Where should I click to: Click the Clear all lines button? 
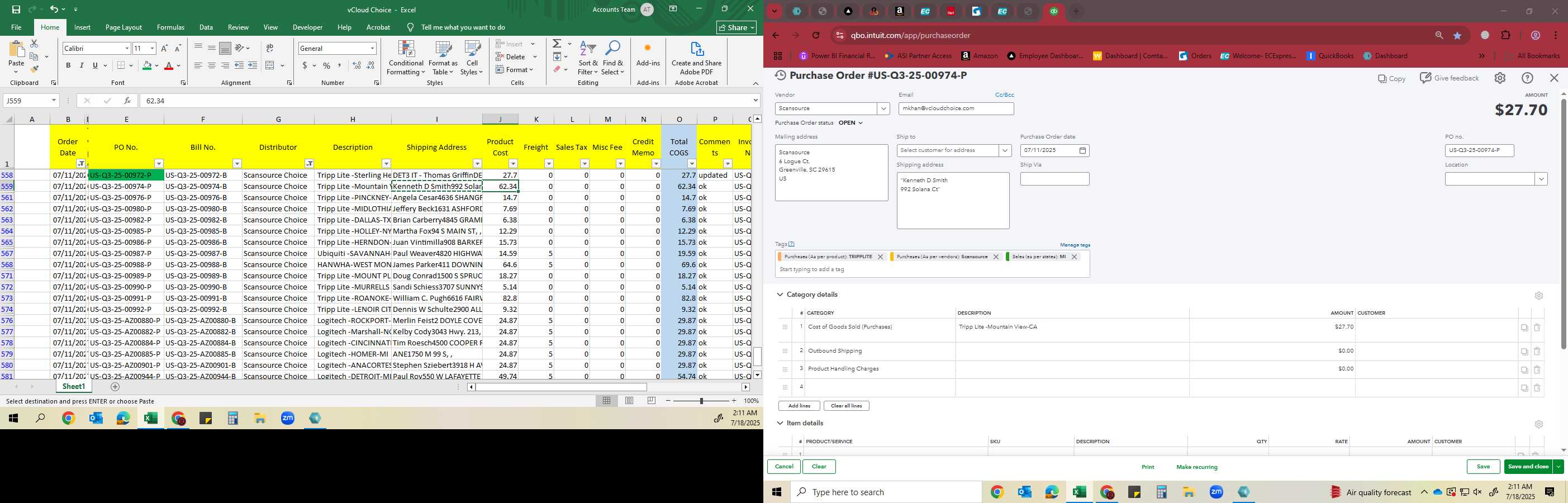tap(846, 406)
